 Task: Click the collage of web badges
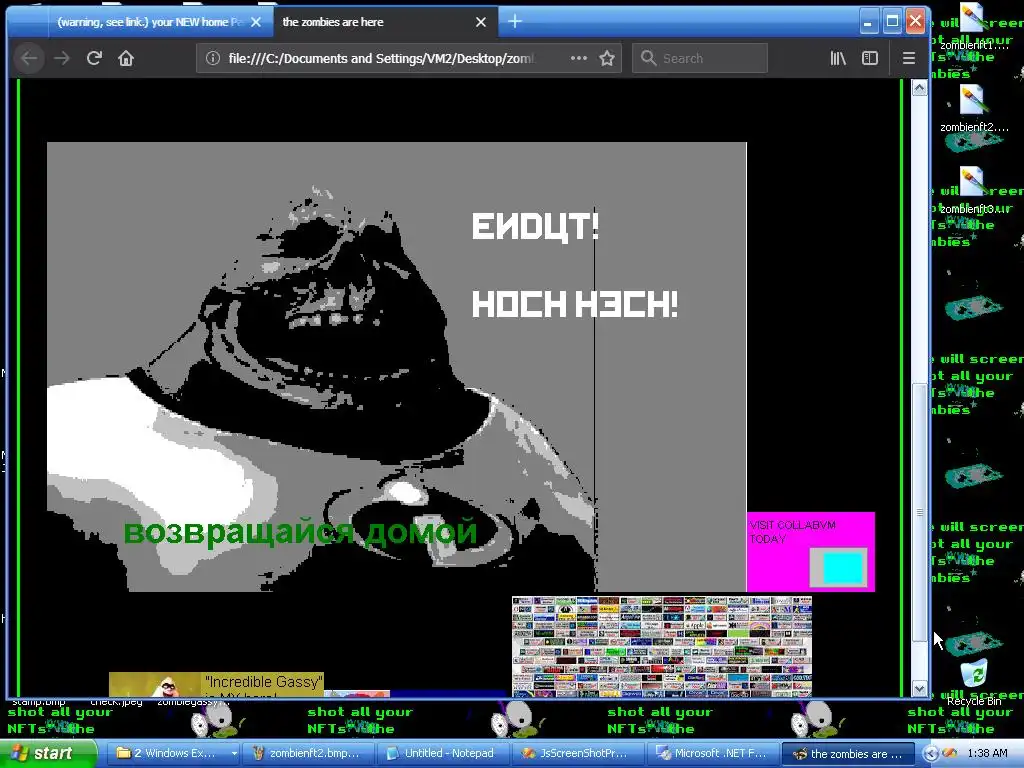[x=662, y=647]
